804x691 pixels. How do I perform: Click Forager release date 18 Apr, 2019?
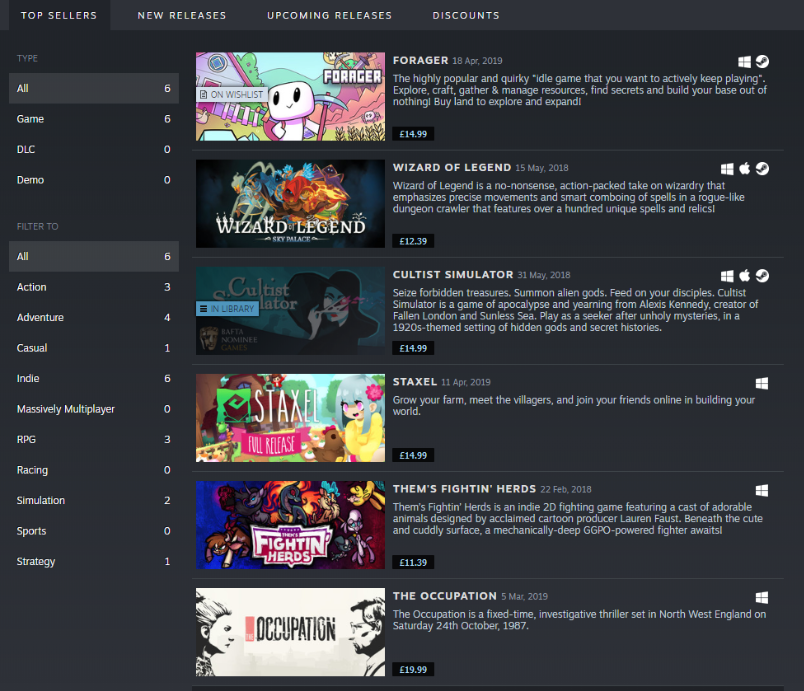477,61
